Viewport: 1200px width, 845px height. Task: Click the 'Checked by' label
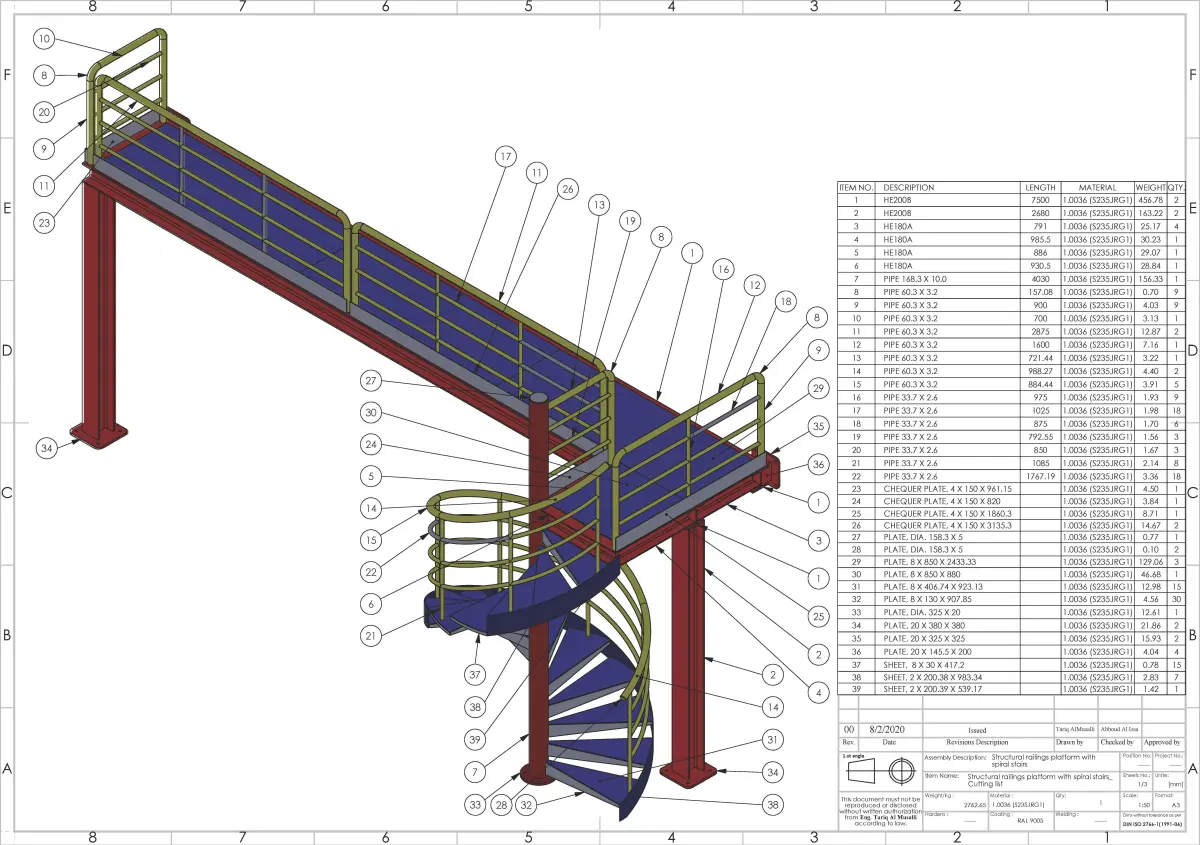point(1117,743)
